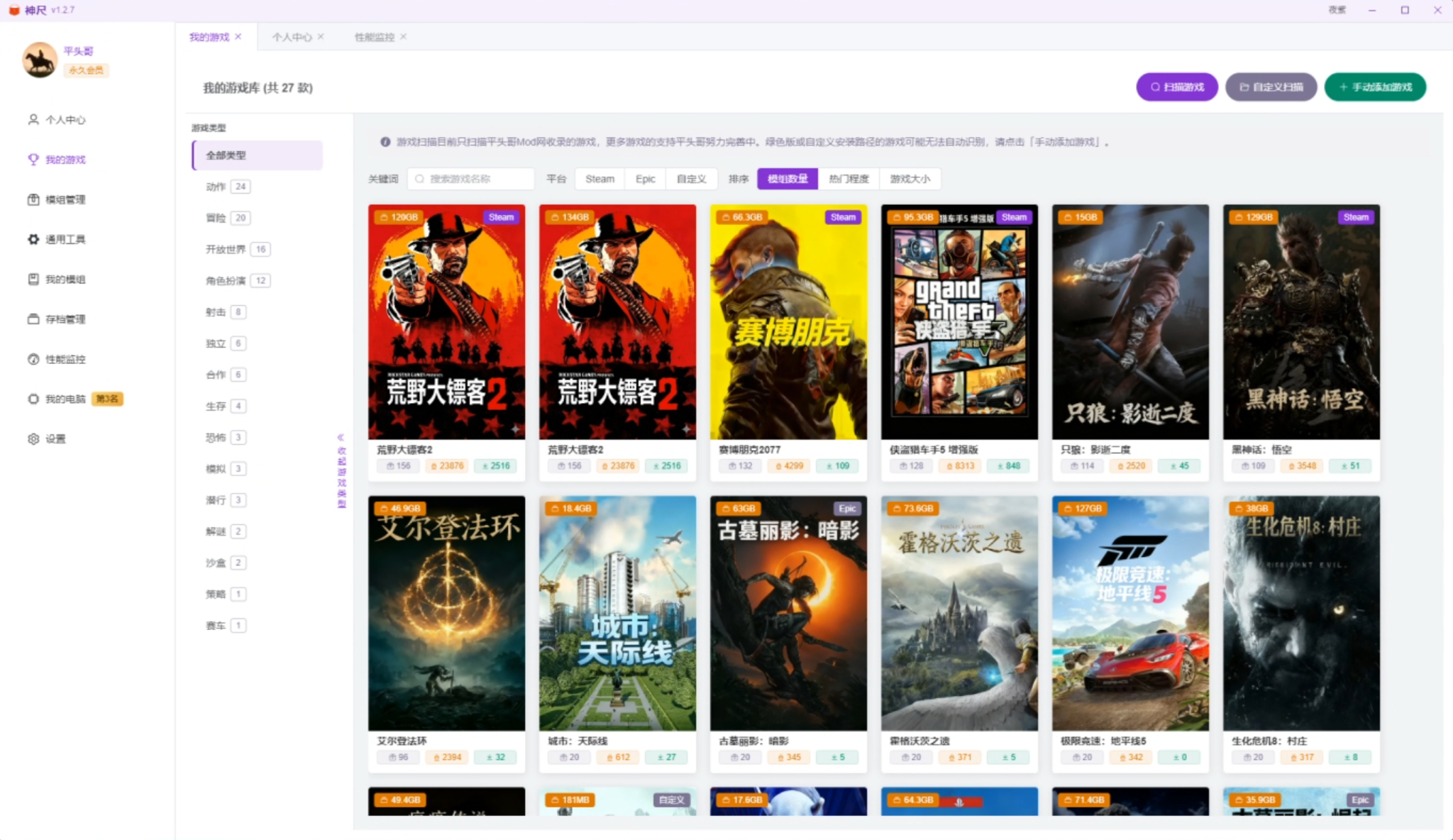Select 动作 category with 24 games

227,187
